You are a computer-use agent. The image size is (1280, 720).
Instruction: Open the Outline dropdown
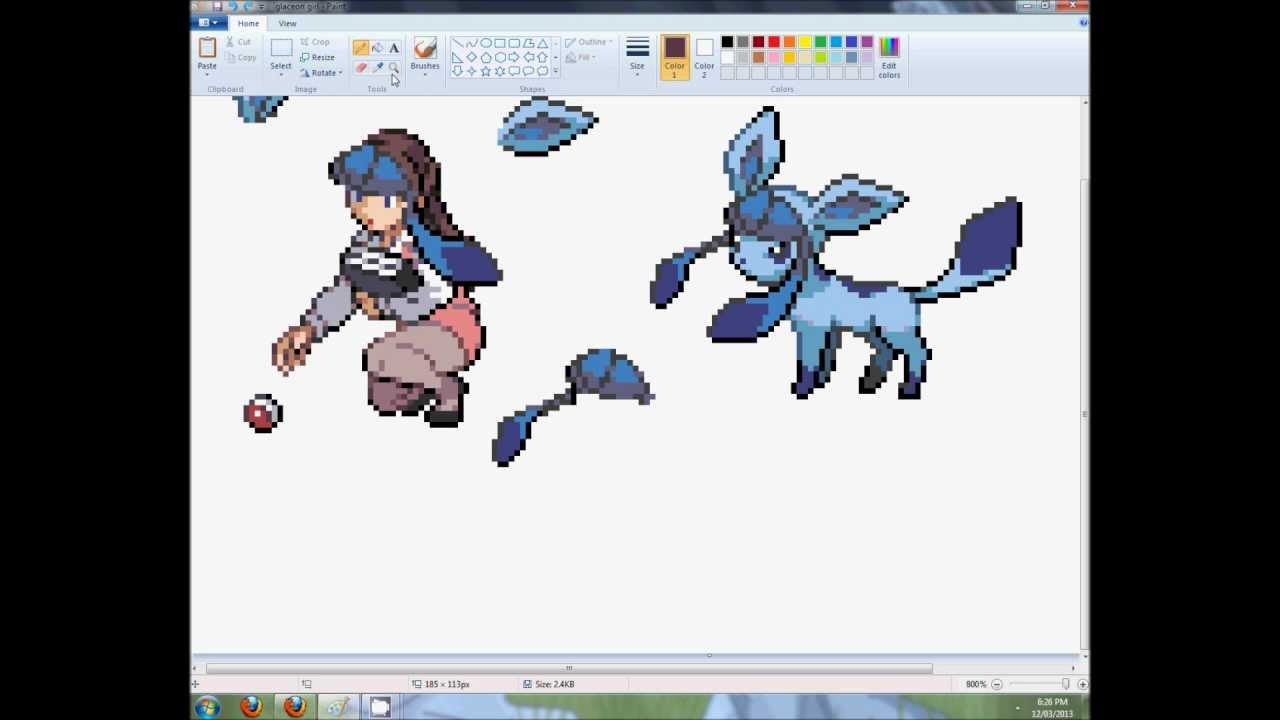coord(588,42)
